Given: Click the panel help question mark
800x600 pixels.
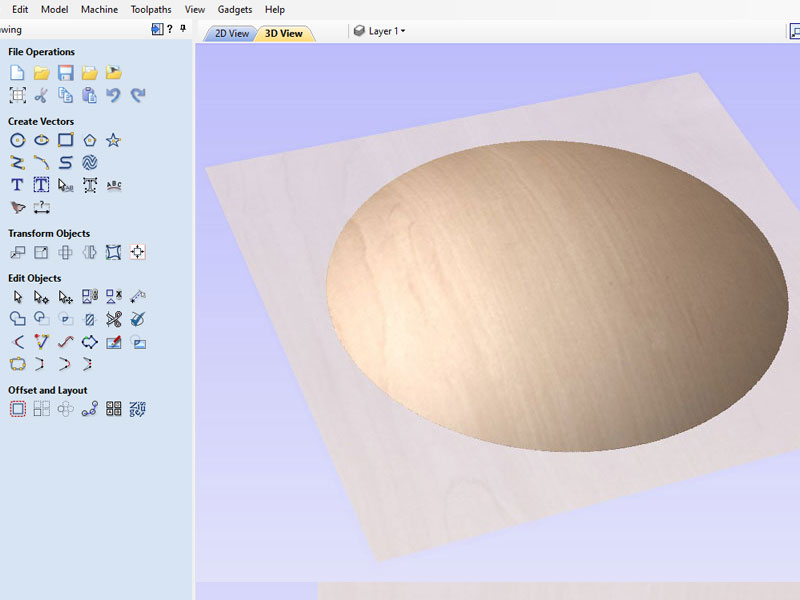Looking at the screenshot, I should [x=170, y=29].
